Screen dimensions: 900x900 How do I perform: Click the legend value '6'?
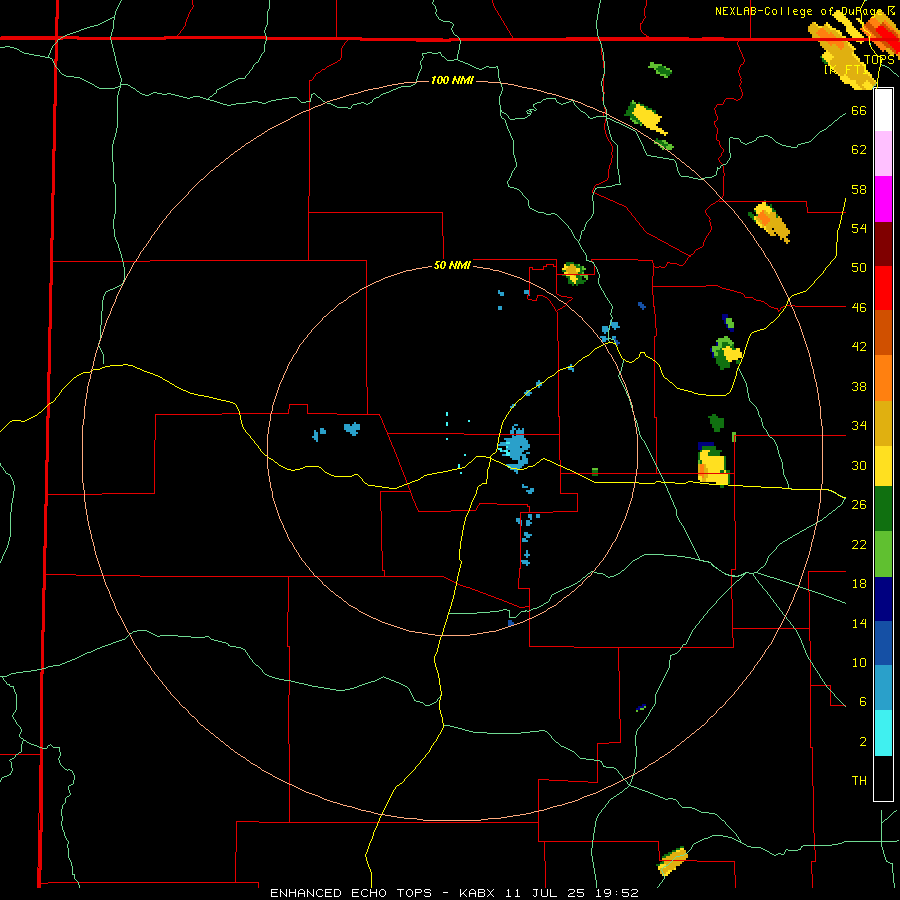click(862, 702)
